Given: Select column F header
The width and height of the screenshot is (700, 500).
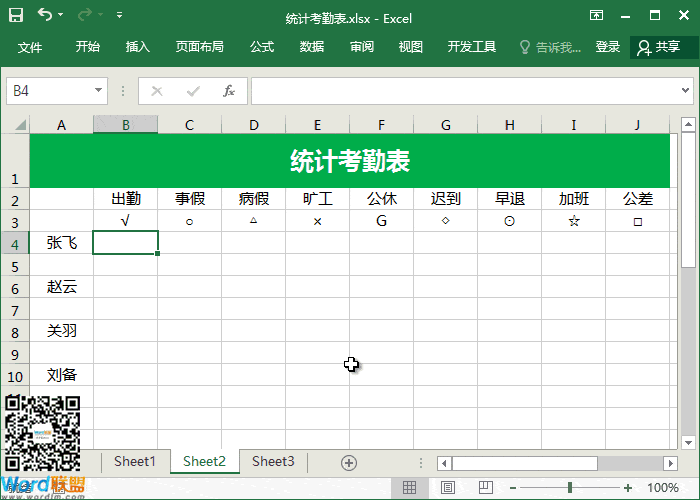Looking at the screenshot, I should click(x=381, y=125).
